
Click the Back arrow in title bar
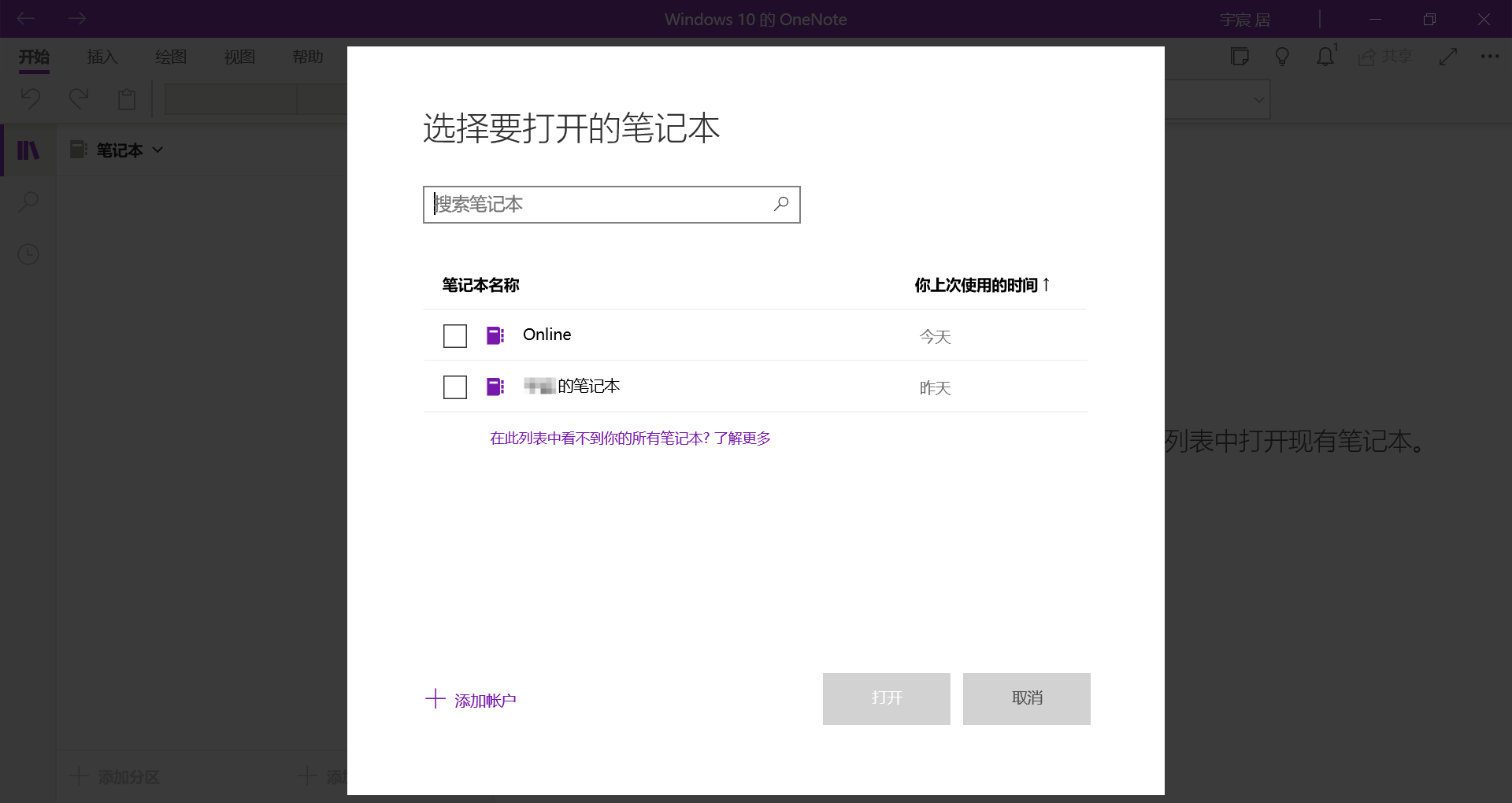point(25,18)
